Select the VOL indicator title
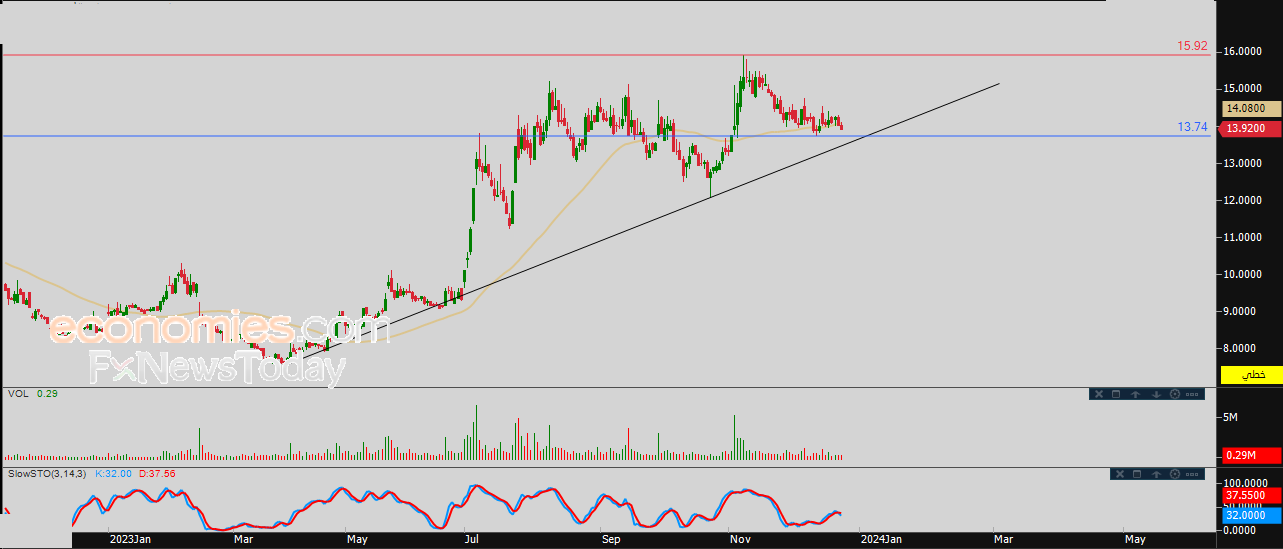The height and width of the screenshot is (549, 1283). coord(17,394)
